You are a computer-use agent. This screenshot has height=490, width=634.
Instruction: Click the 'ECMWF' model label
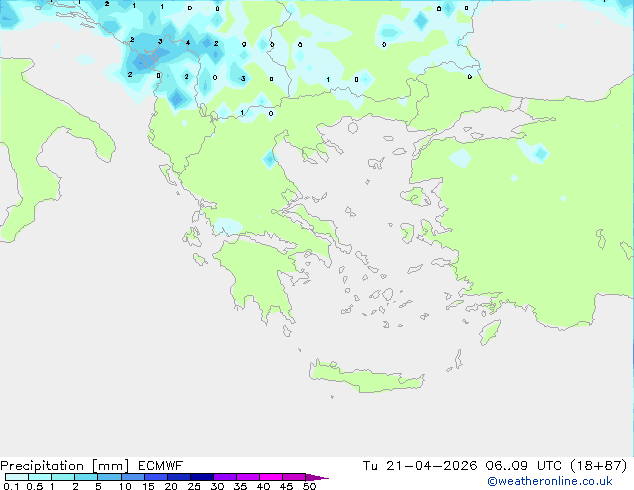pos(161,466)
